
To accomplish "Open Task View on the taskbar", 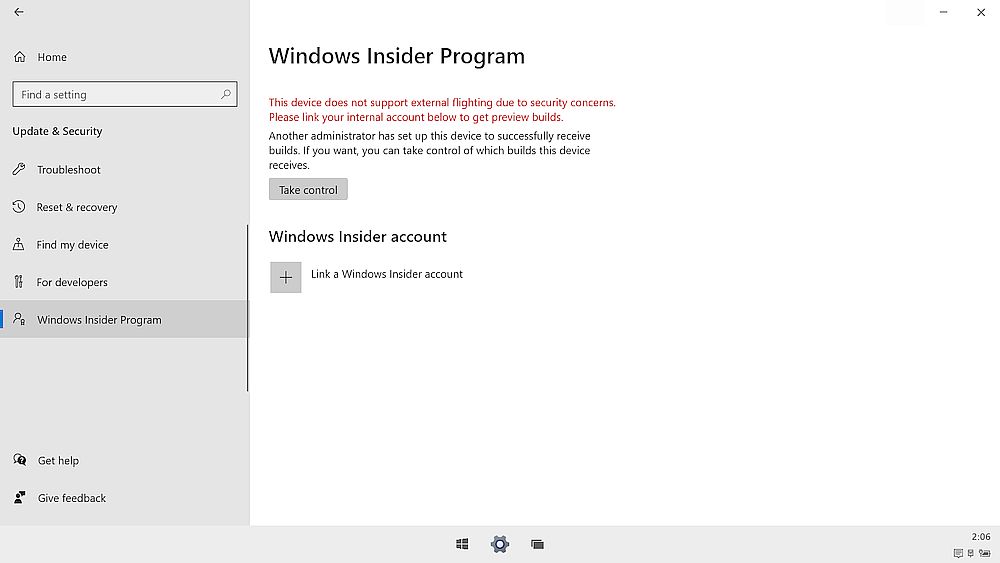I will [538, 544].
